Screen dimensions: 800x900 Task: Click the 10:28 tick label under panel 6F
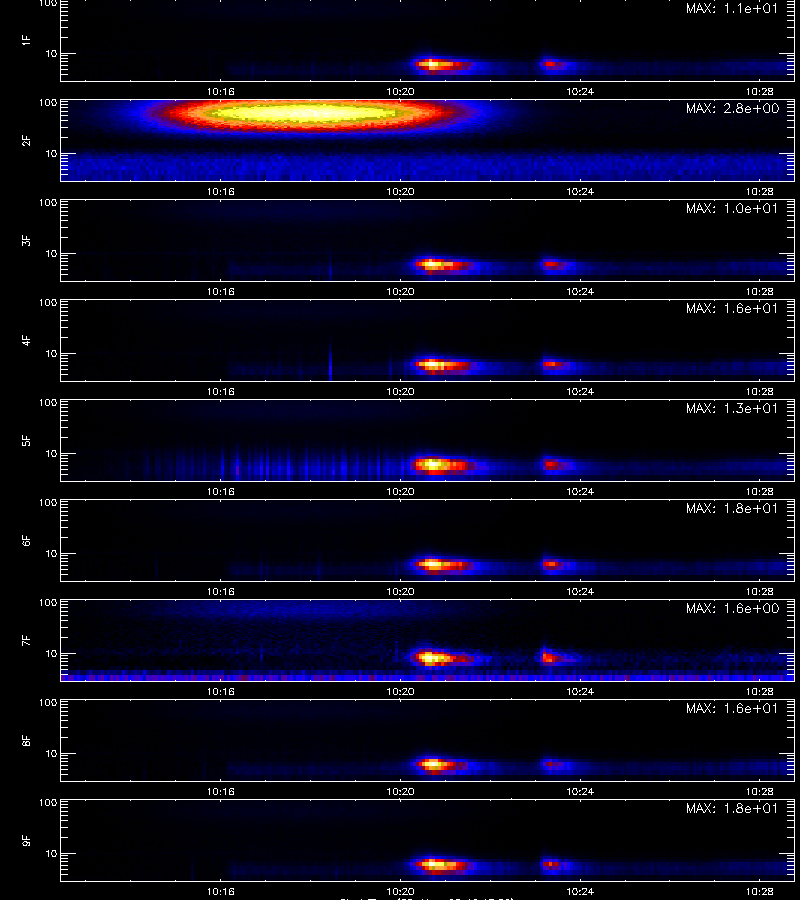click(x=760, y=591)
